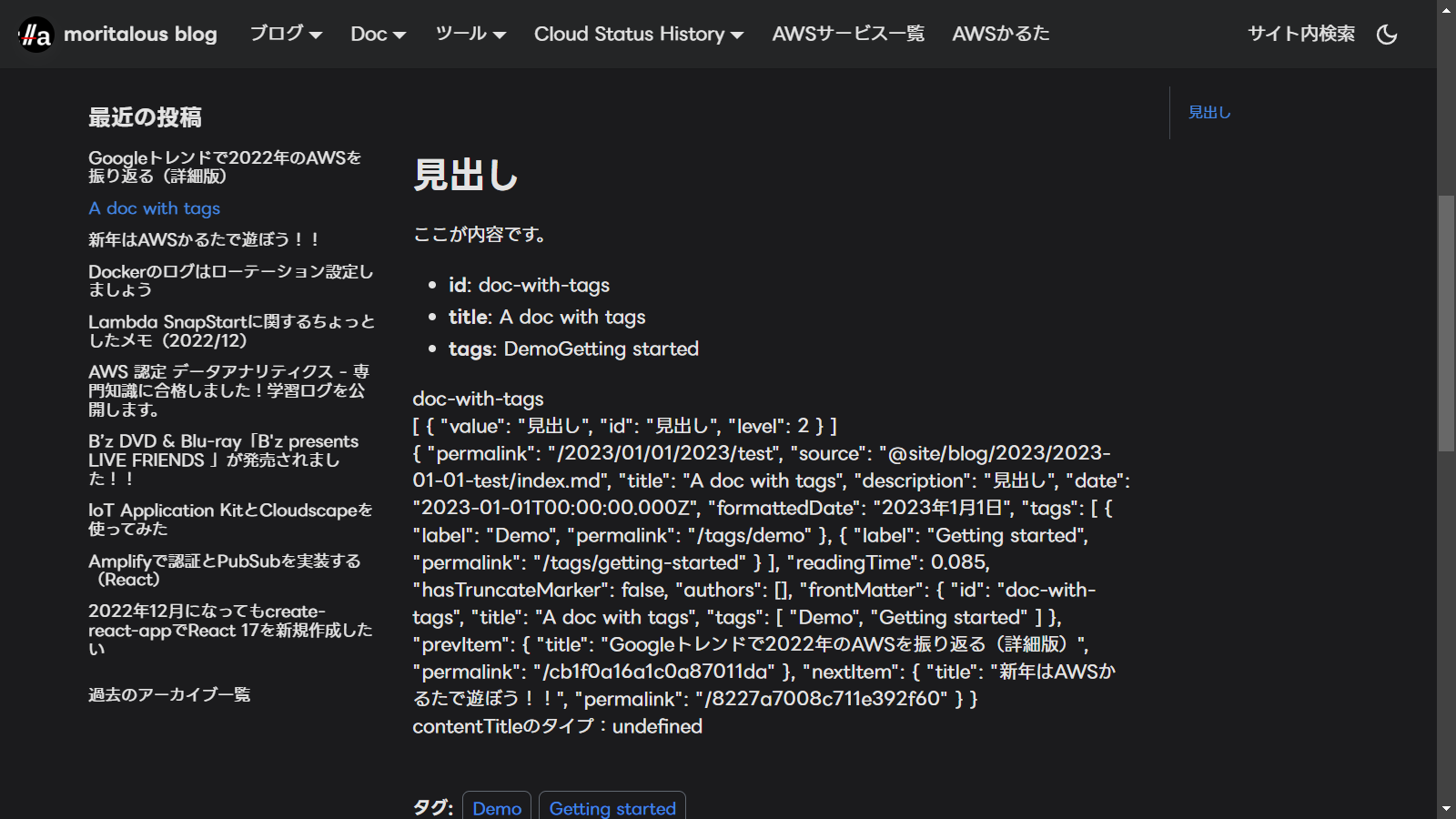Image resolution: width=1456 pixels, height=819 pixels.
Task: Open Cloud Status History dropdown
Action: [x=638, y=34]
